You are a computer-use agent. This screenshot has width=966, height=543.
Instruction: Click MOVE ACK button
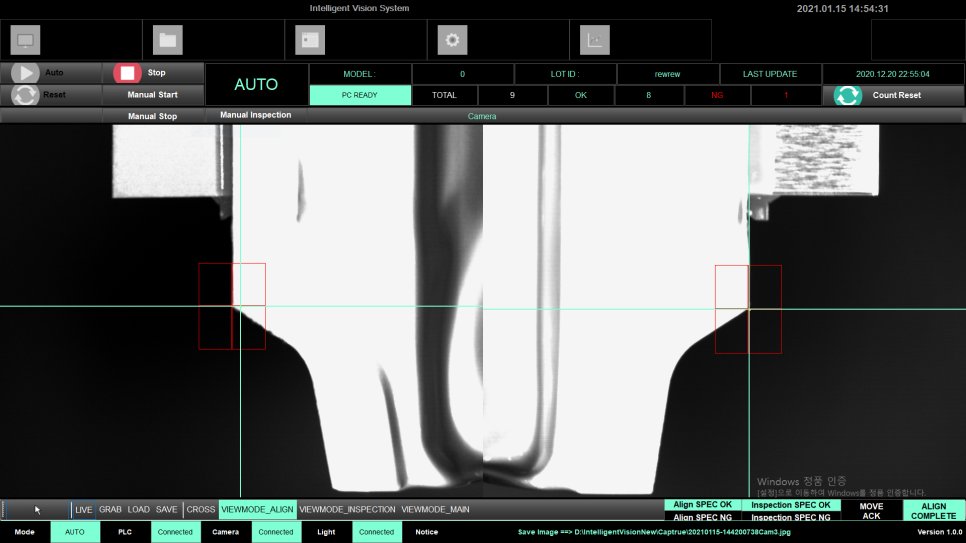[x=871, y=511]
